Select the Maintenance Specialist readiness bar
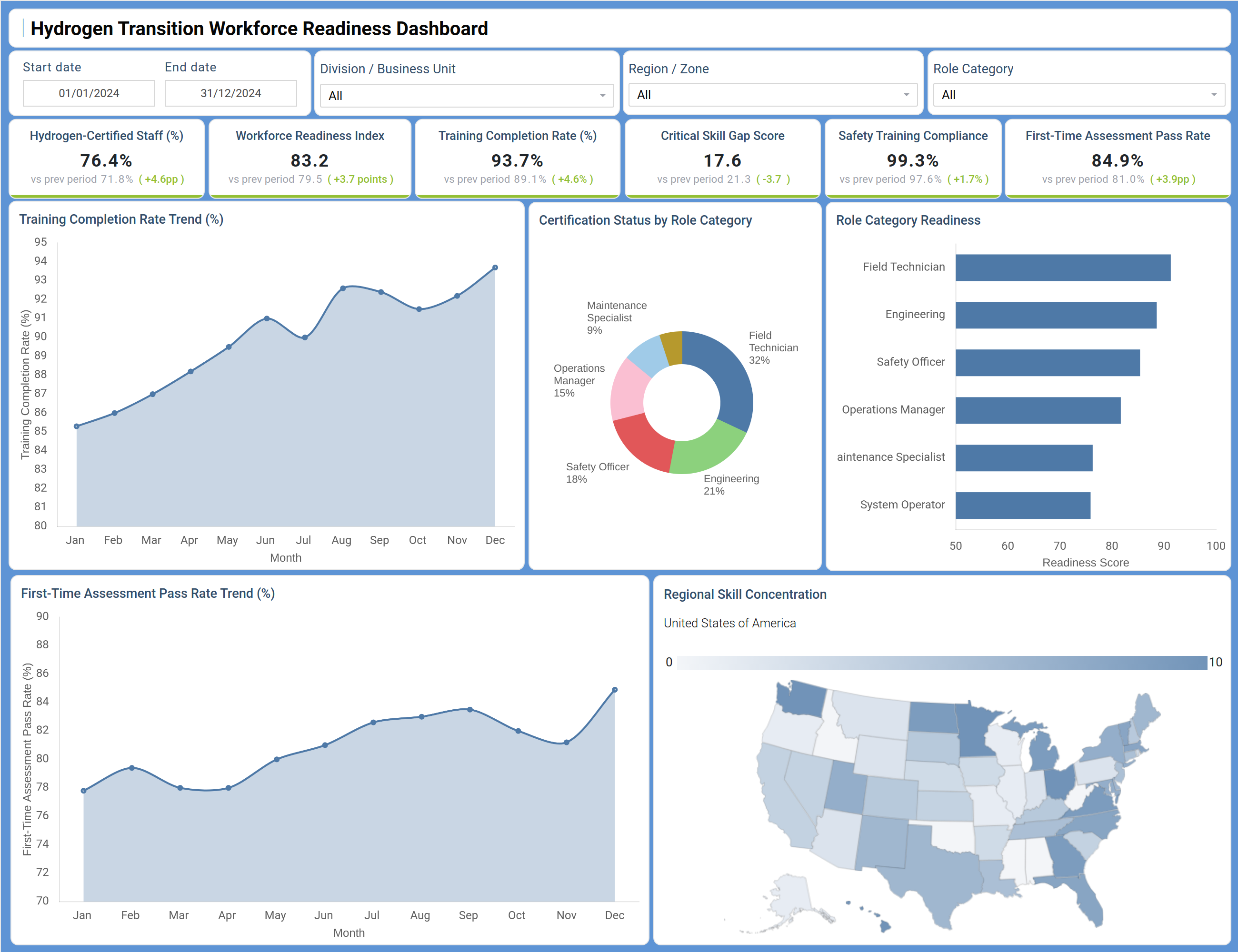 (x=1024, y=458)
